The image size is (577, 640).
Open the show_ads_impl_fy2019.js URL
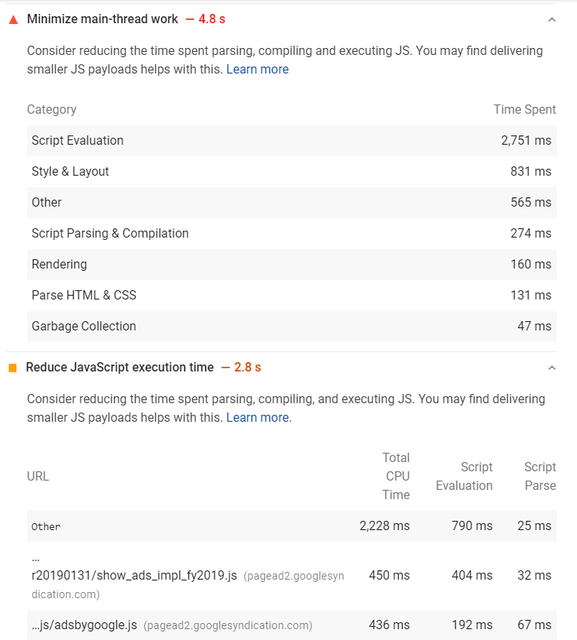coord(134,576)
